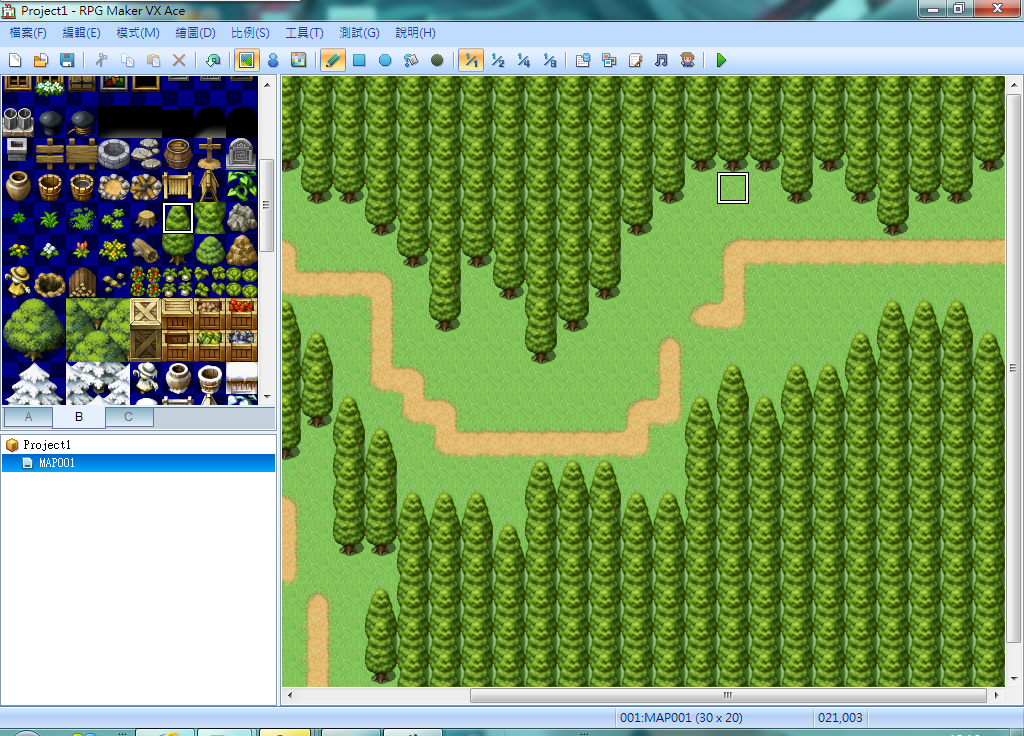Pick the clay pot tile in palette
The image size is (1024, 736).
18,185
